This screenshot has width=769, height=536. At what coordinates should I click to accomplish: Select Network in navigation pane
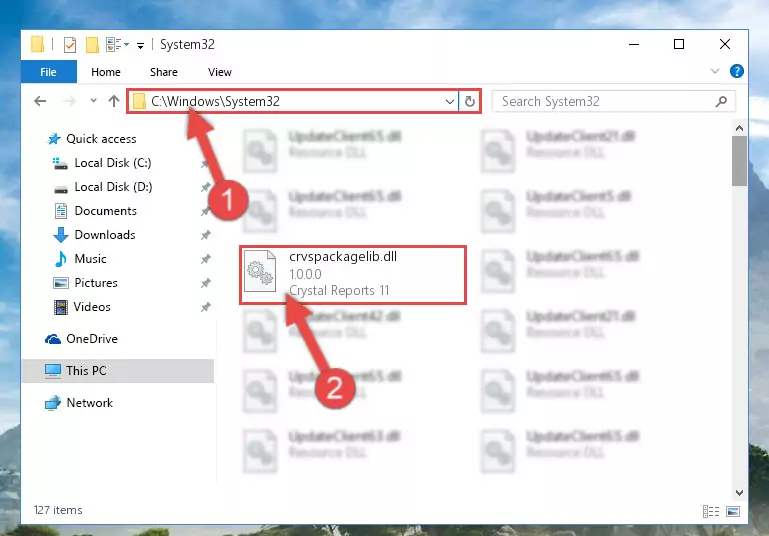pyautogui.click(x=89, y=403)
